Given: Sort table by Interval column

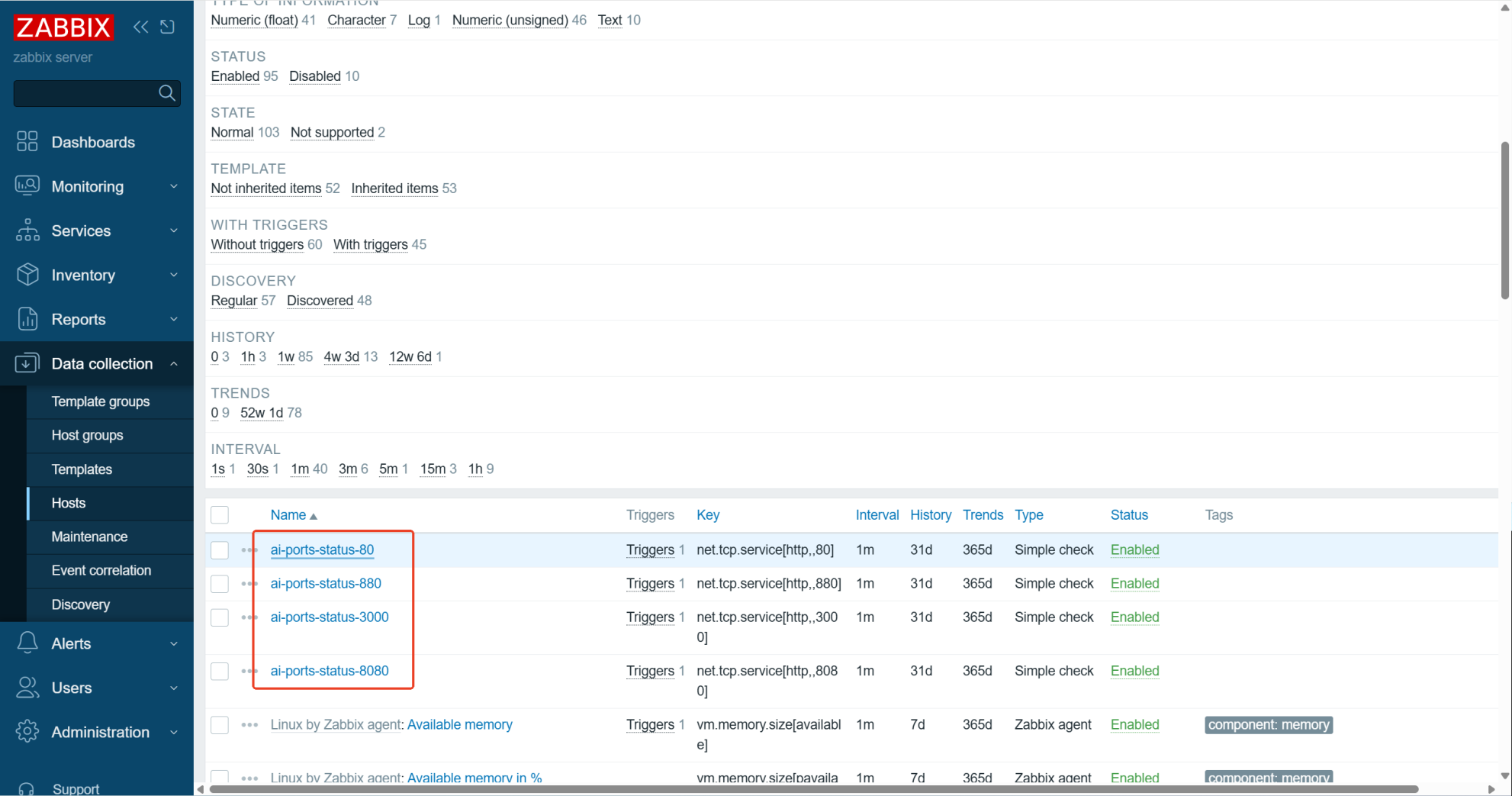Looking at the screenshot, I should pos(877,515).
